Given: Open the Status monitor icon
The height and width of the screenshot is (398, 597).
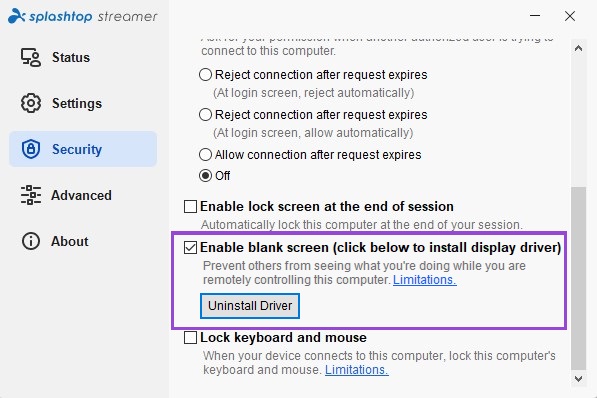Looking at the screenshot, I should (x=31, y=58).
